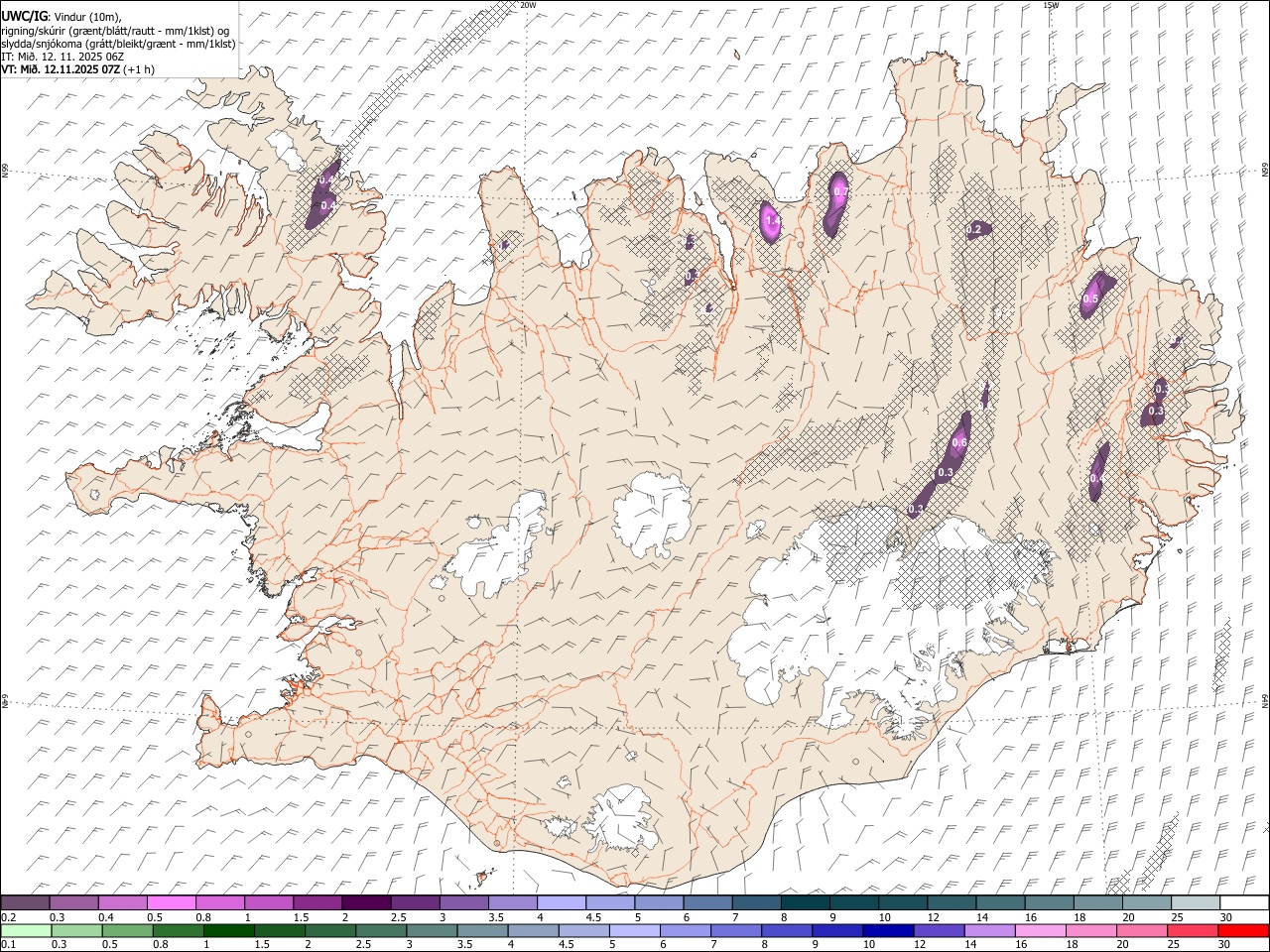Image resolution: width=1270 pixels, height=952 pixels.
Task: Click the 0.6 precipitation value on the map
Action: tap(959, 443)
